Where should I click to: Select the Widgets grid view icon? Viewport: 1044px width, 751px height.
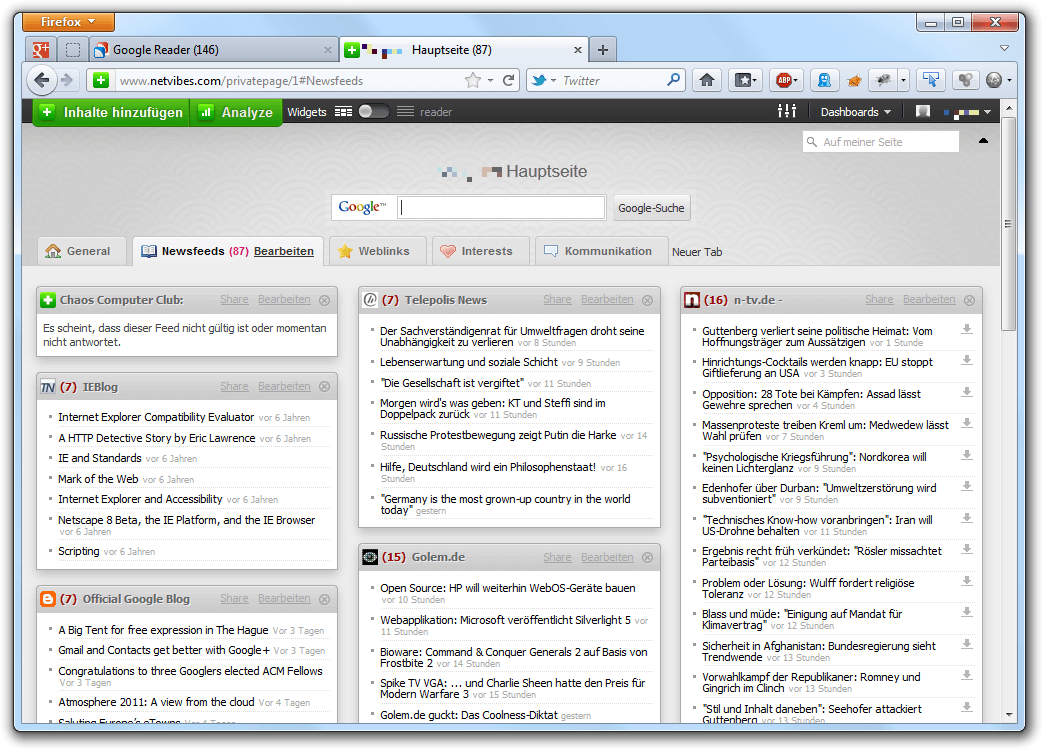click(344, 111)
